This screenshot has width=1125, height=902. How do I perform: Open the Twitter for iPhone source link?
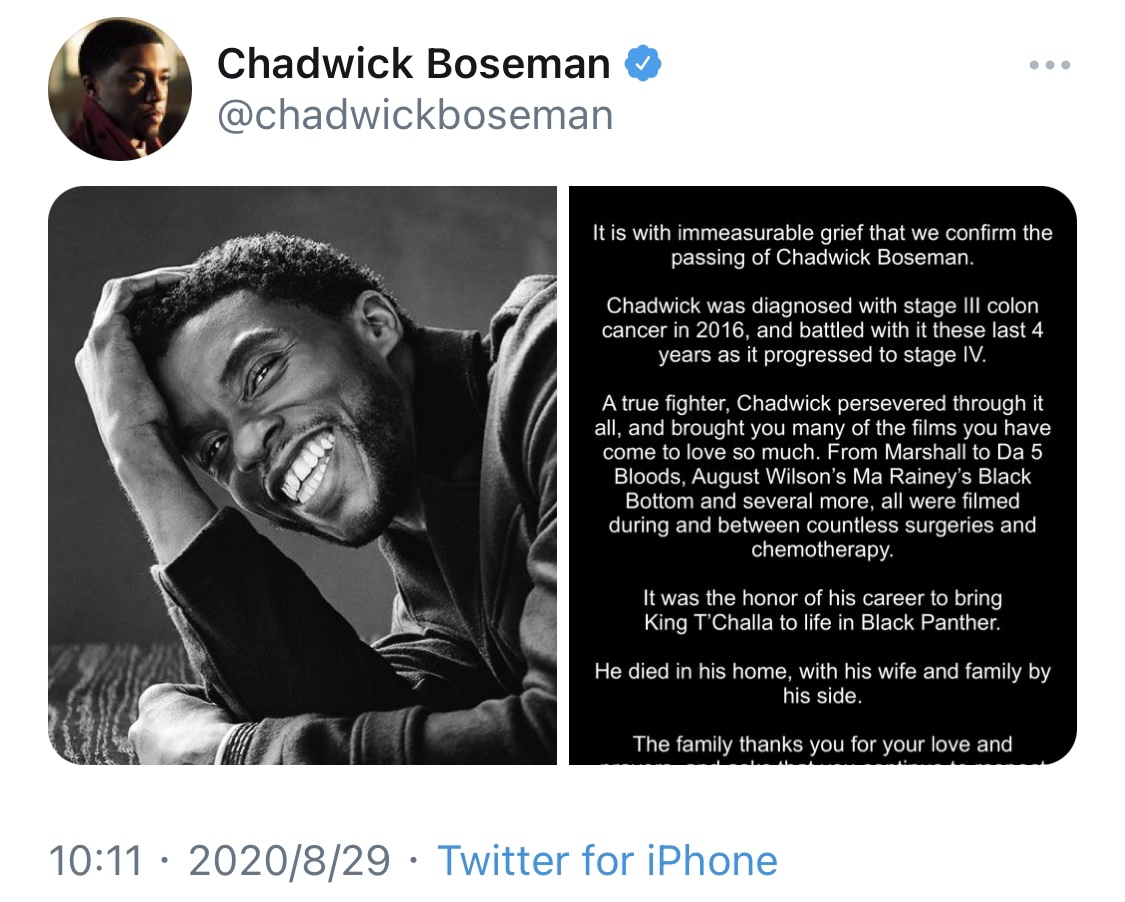pos(608,860)
